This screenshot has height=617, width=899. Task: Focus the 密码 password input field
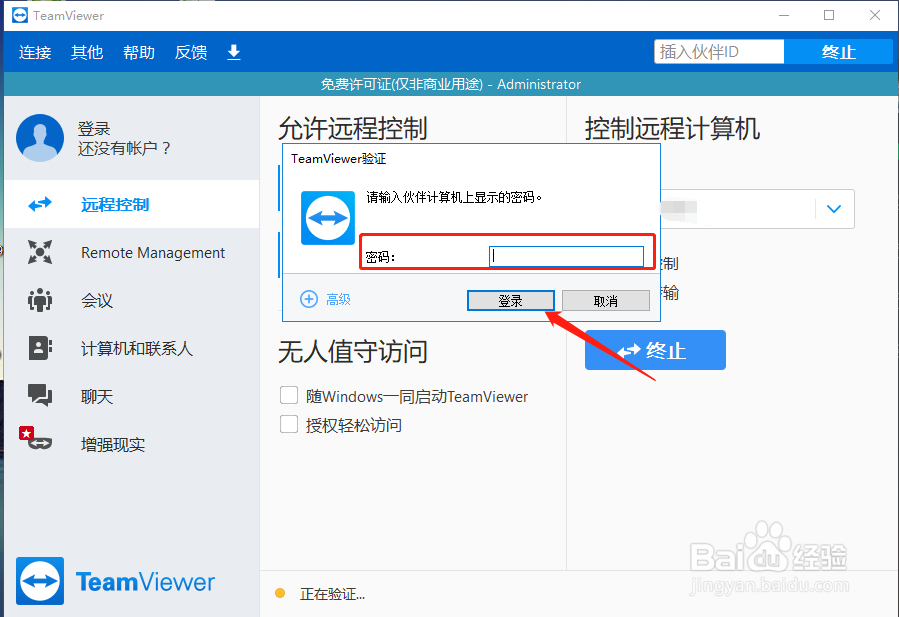(566, 256)
